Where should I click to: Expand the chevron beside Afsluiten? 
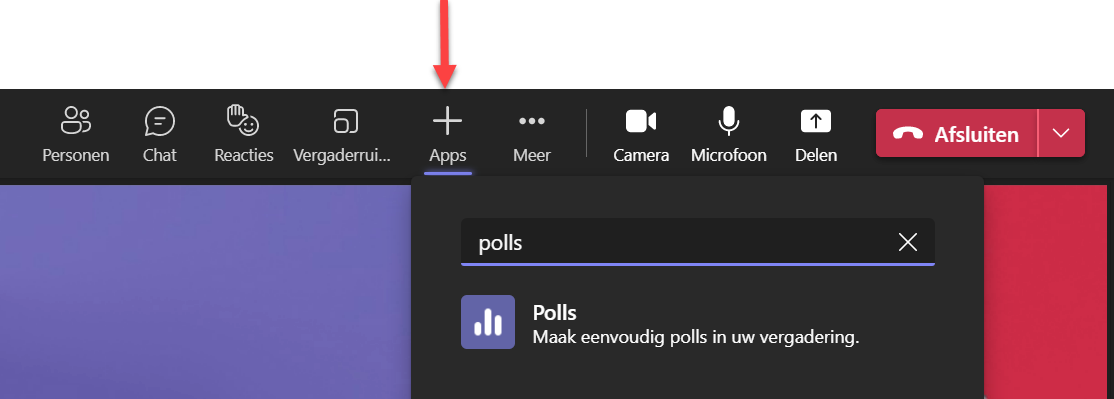pos(1061,133)
